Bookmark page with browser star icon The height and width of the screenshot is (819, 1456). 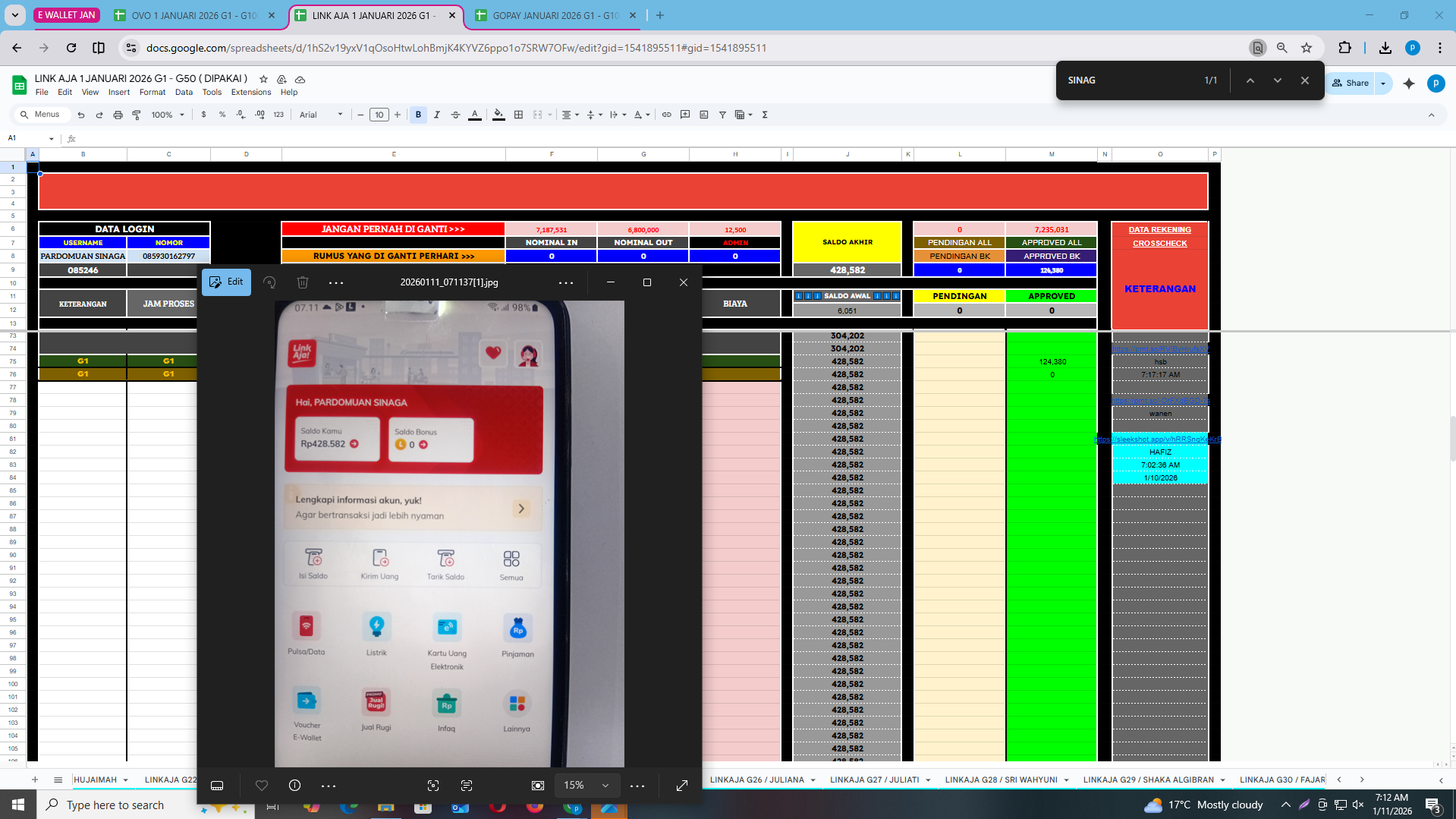click(x=1307, y=48)
